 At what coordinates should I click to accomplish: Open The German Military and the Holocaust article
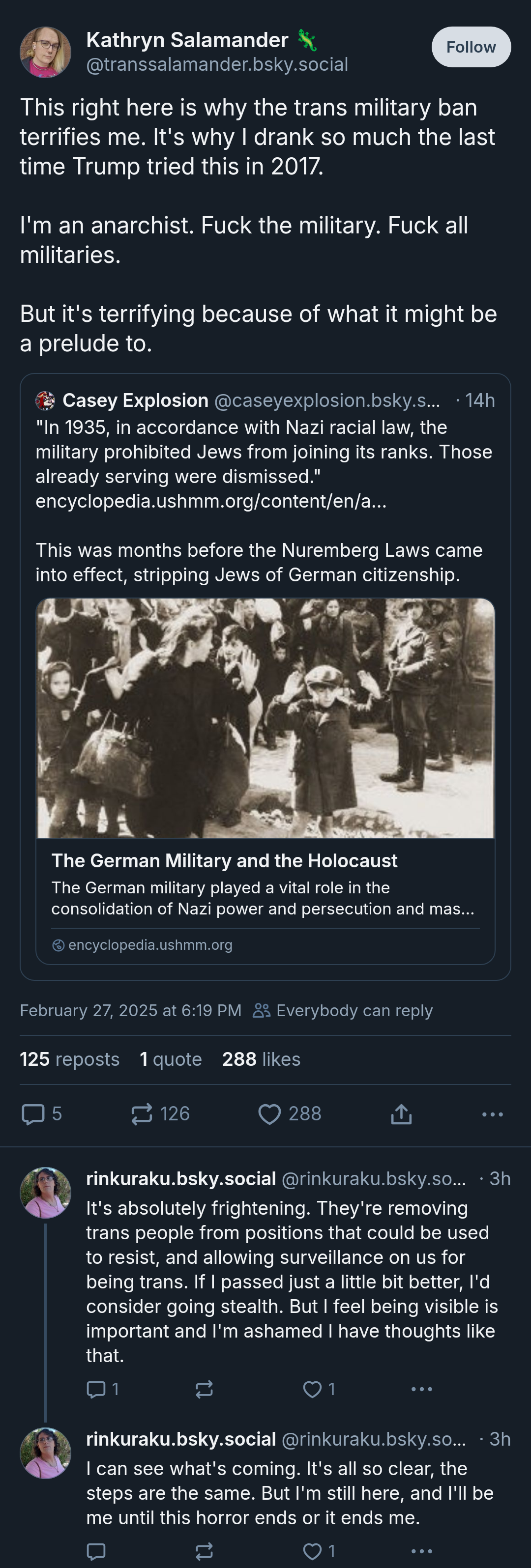224,861
